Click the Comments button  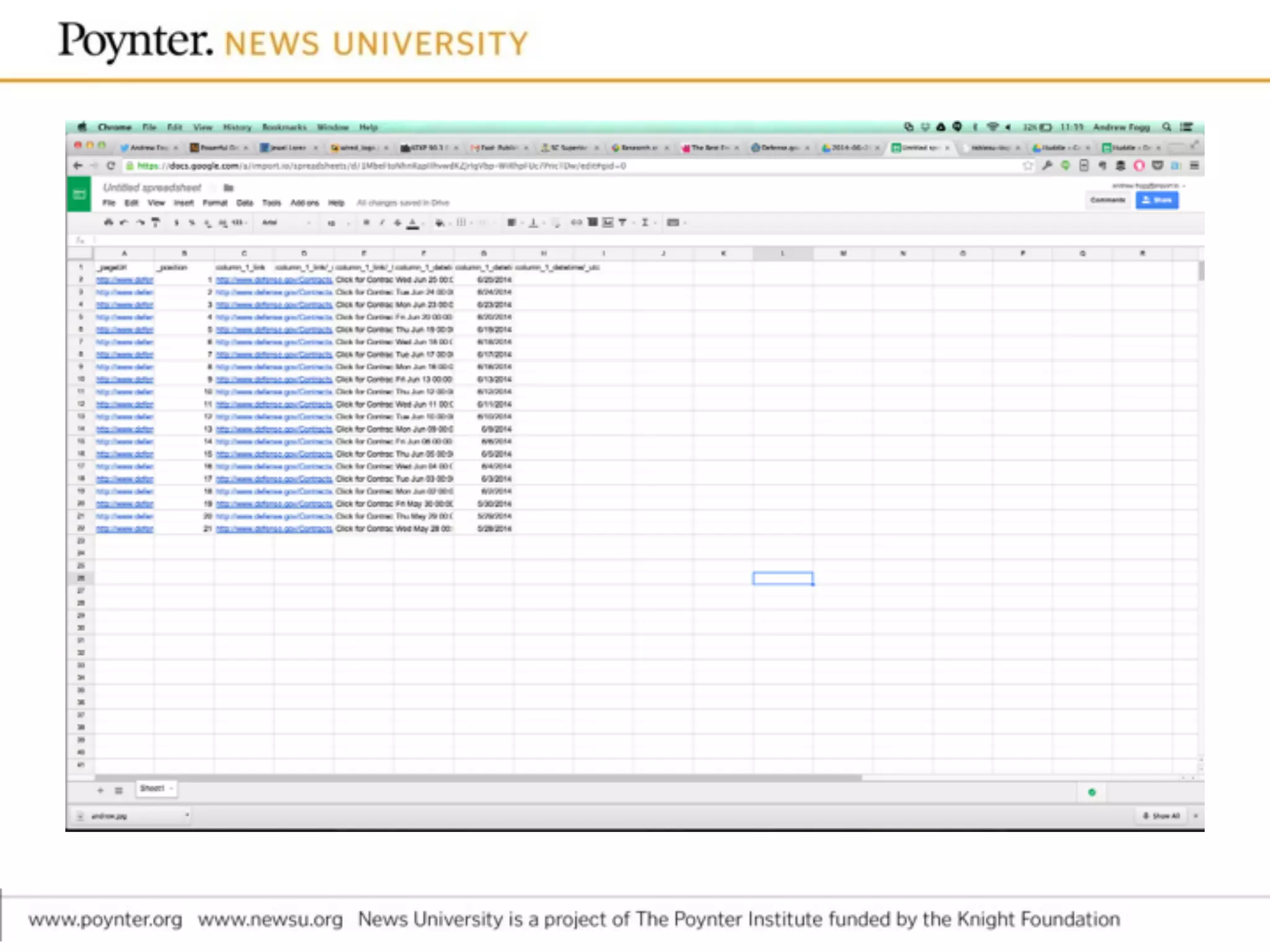(1108, 200)
